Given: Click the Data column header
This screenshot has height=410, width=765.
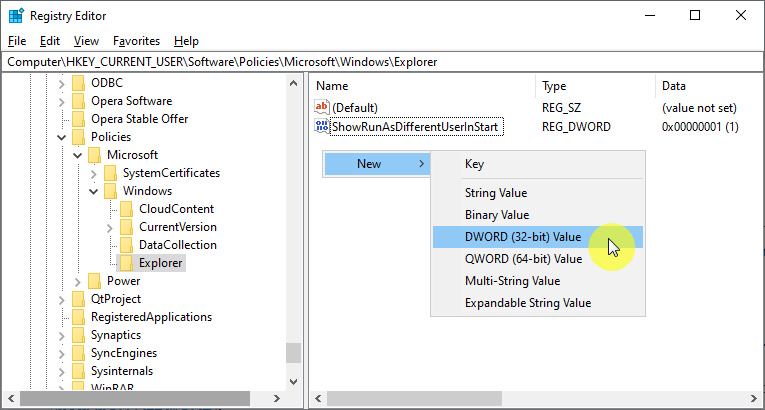Looking at the screenshot, I should click(x=673, y=86).
